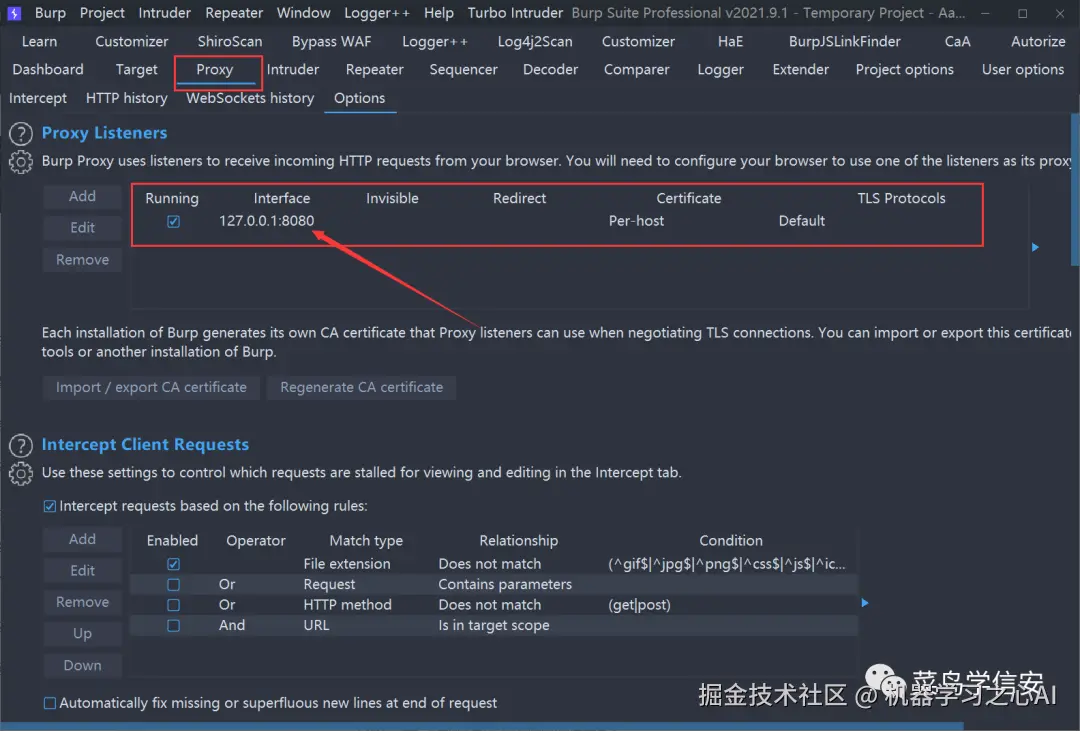The height and width of the screenshot is (731, 1080).
Task: Click the Condition column header
Action: (x=731, y=541)
